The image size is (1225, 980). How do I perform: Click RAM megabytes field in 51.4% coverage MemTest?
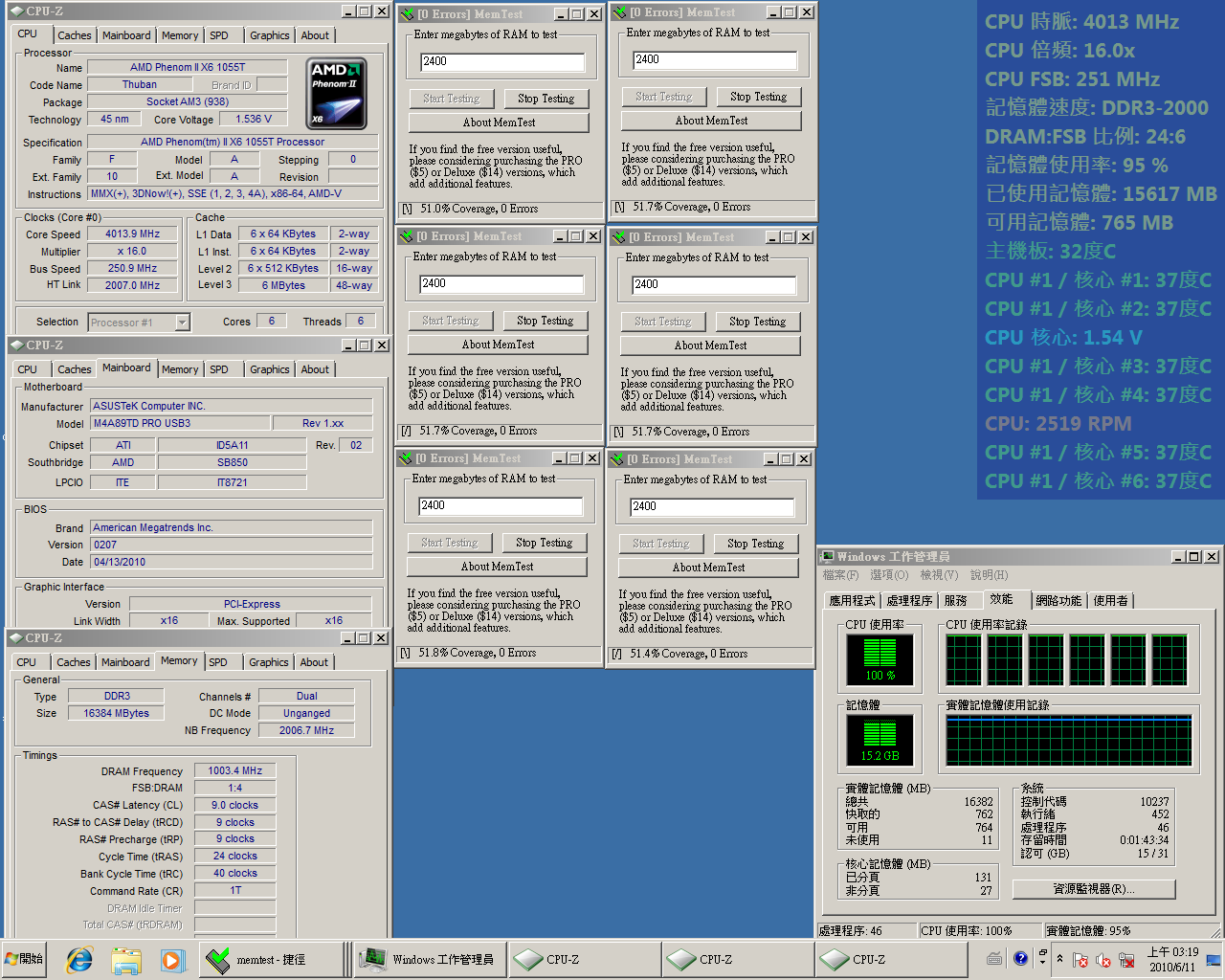(x=712, y=506)
